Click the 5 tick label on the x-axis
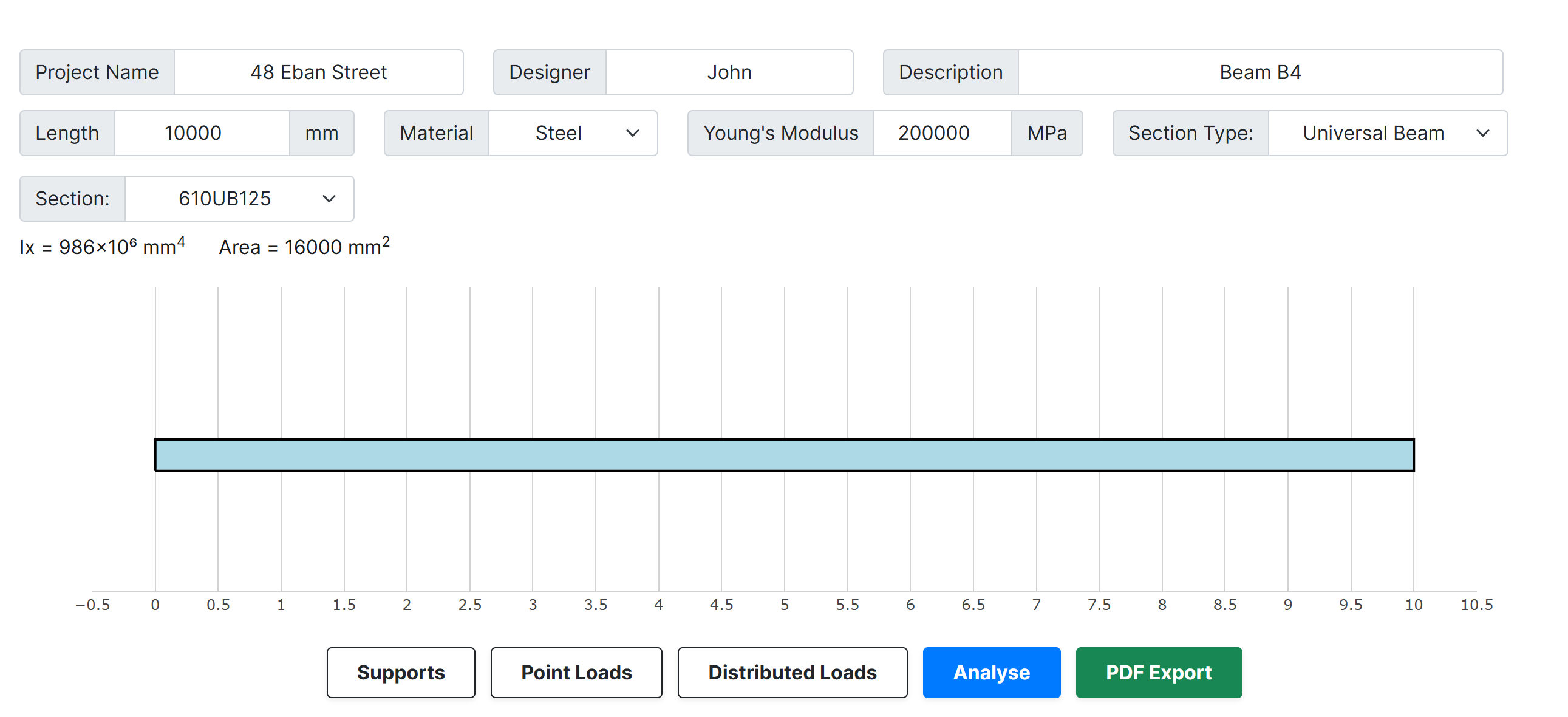Viewport: 1568px width, 717px height. tap(784, 605)
